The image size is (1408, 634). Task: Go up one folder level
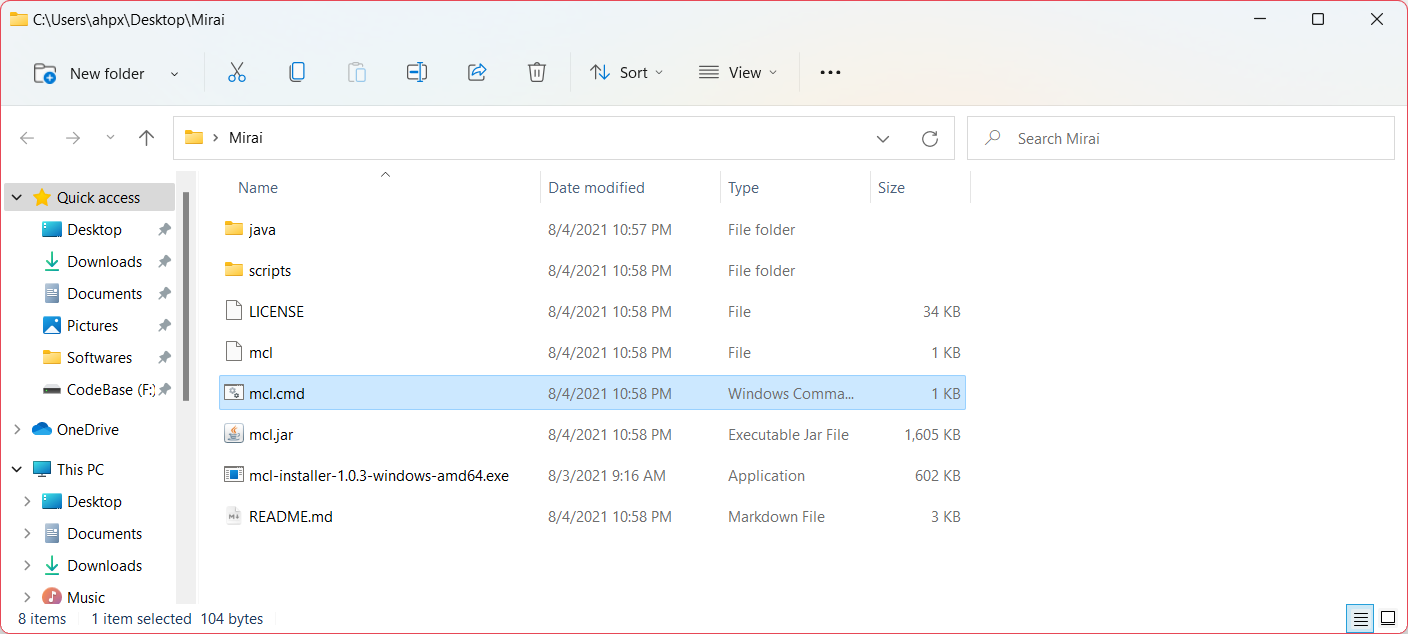click(147, 138)
